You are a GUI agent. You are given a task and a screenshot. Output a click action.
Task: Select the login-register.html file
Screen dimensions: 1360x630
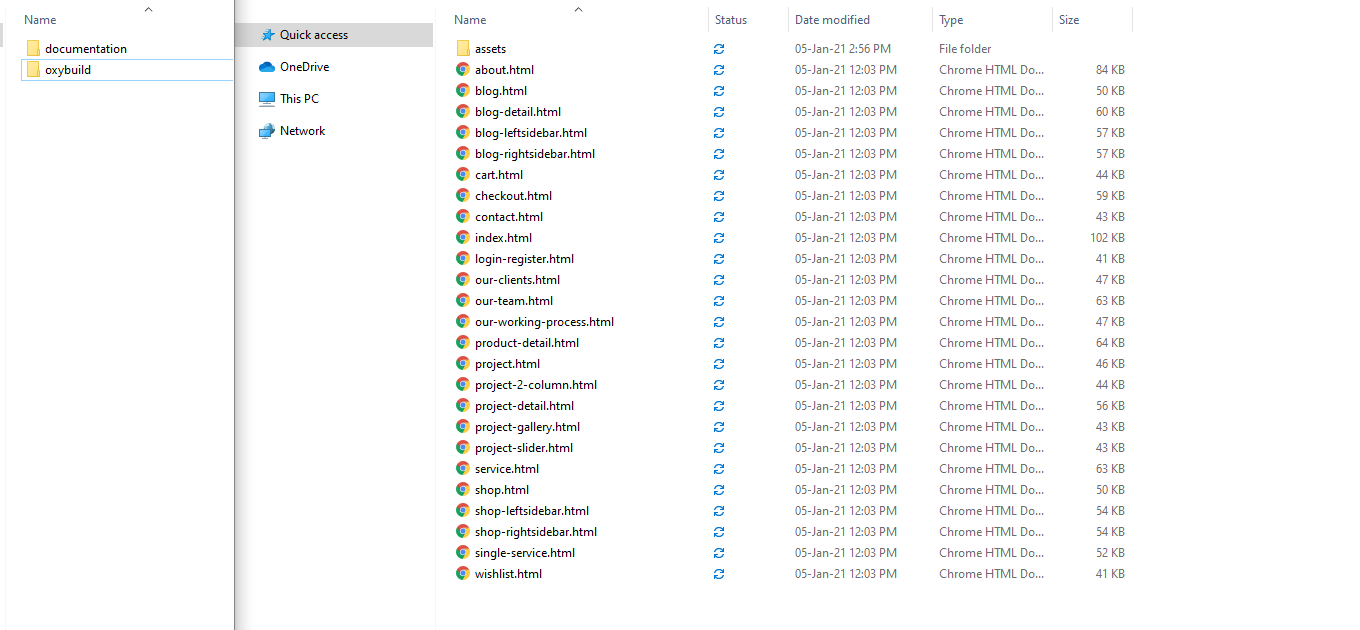point(524,259)
